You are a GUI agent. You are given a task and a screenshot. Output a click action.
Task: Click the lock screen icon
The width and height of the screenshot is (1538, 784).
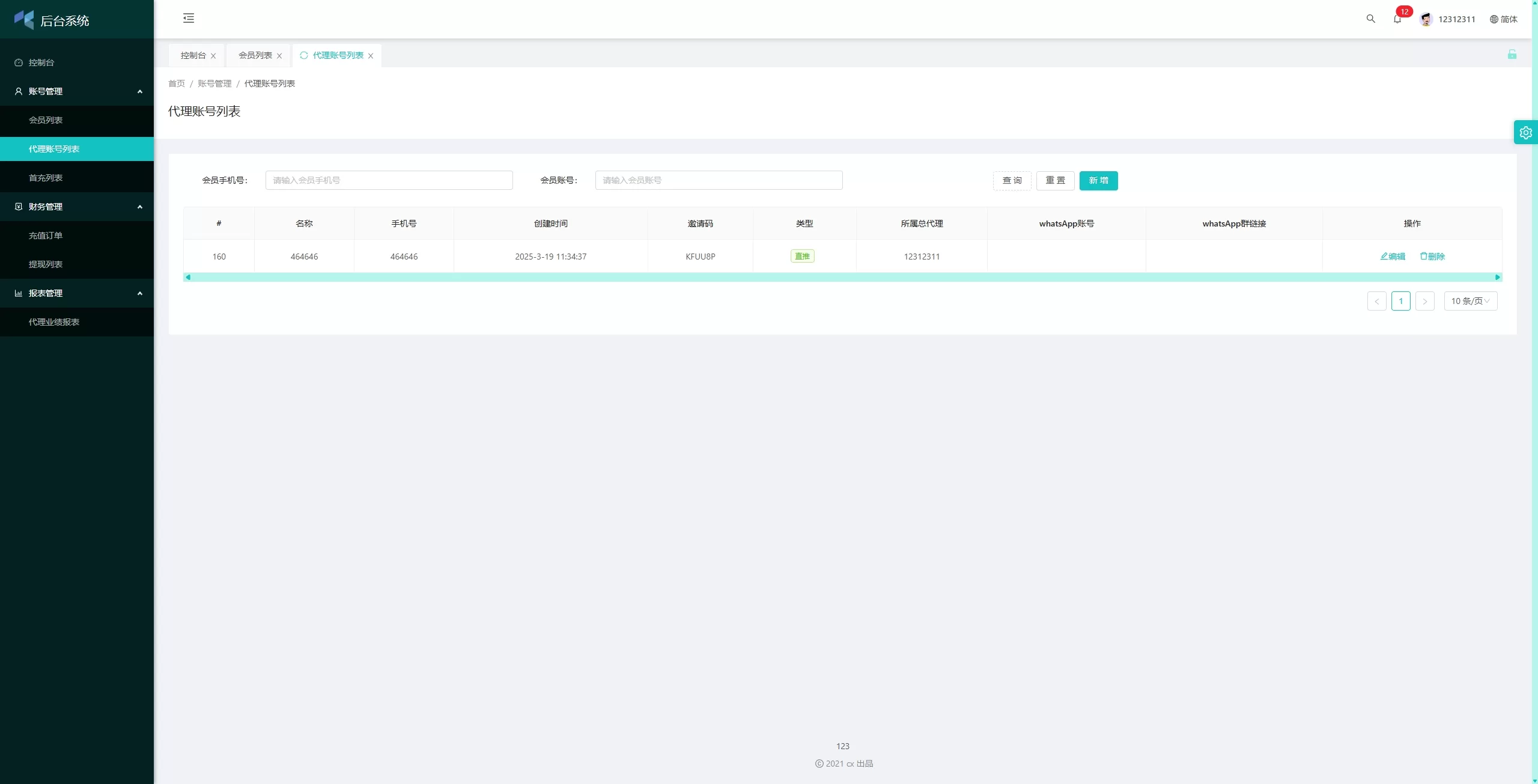pyautogui.click(x=1512, y=55)
